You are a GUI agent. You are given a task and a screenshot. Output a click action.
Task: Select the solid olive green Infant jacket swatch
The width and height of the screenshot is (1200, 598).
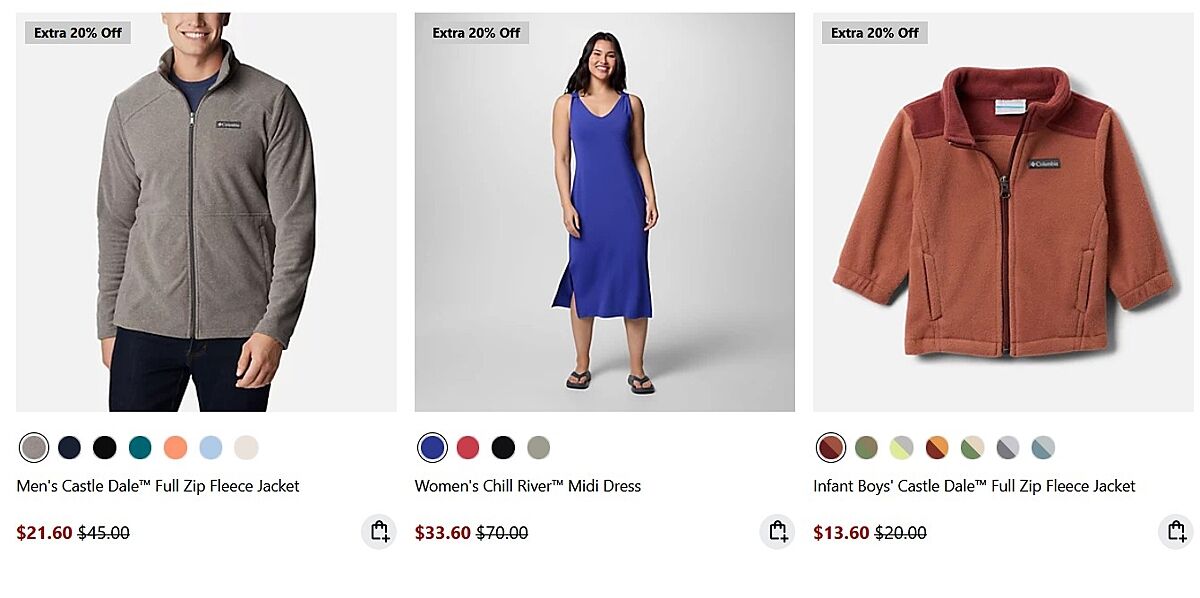866,447
